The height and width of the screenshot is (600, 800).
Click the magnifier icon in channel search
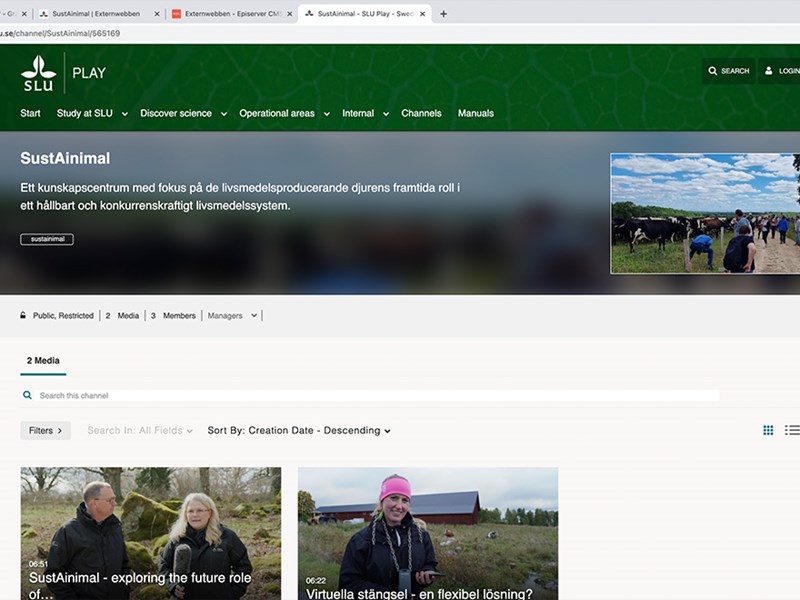tap(28, 395)
